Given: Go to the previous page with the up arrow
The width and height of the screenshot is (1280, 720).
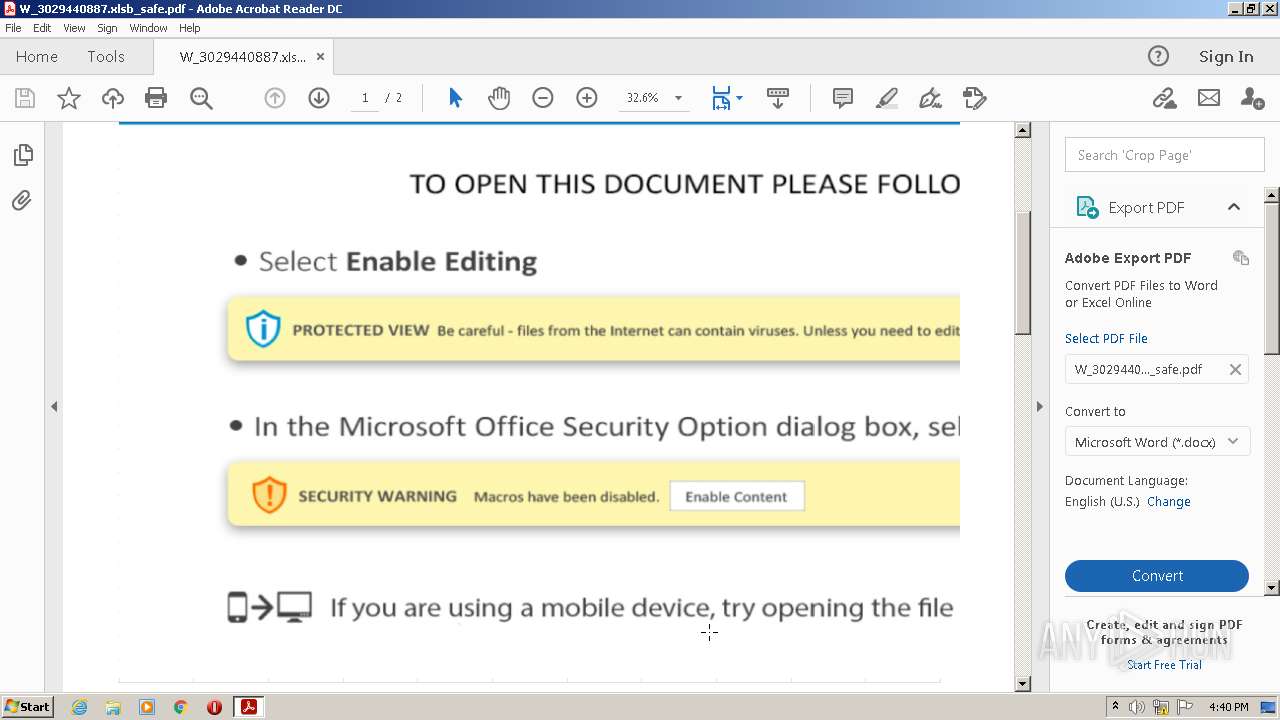Looking at the screenshot, I should [275, 98].
